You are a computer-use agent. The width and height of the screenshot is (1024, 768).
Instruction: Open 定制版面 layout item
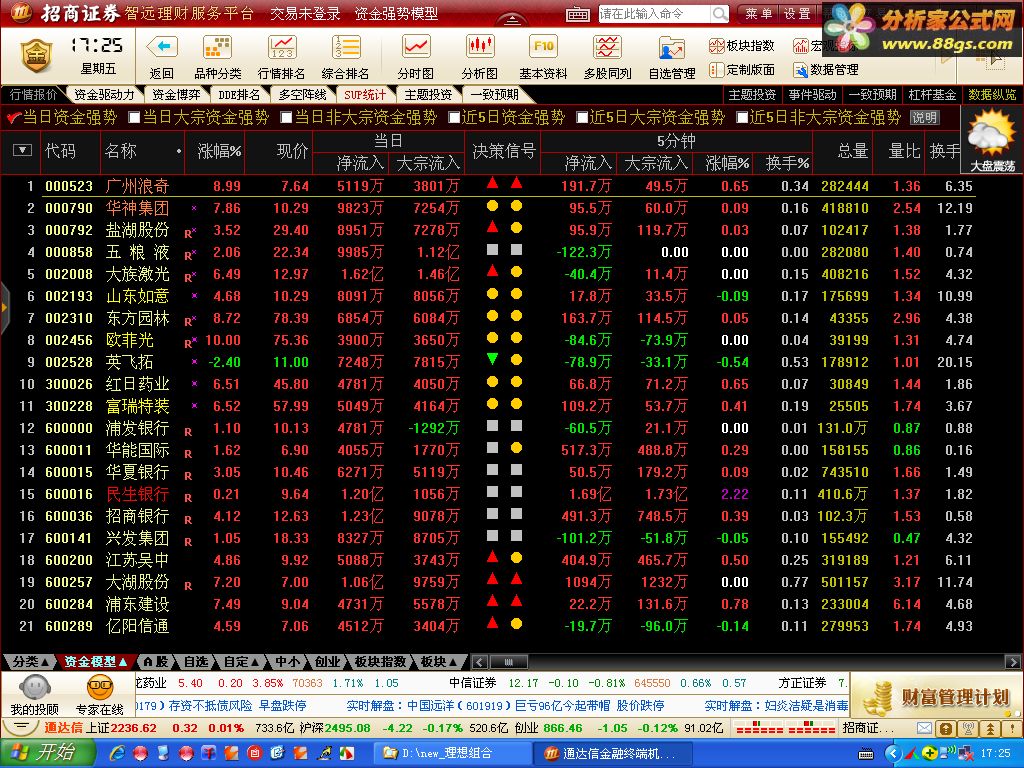tap(742, 69)
